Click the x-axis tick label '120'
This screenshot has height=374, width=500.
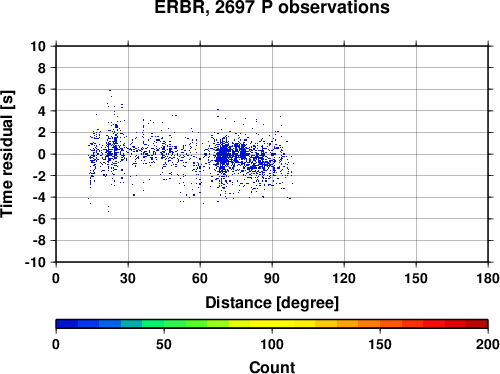click(344, 278)
